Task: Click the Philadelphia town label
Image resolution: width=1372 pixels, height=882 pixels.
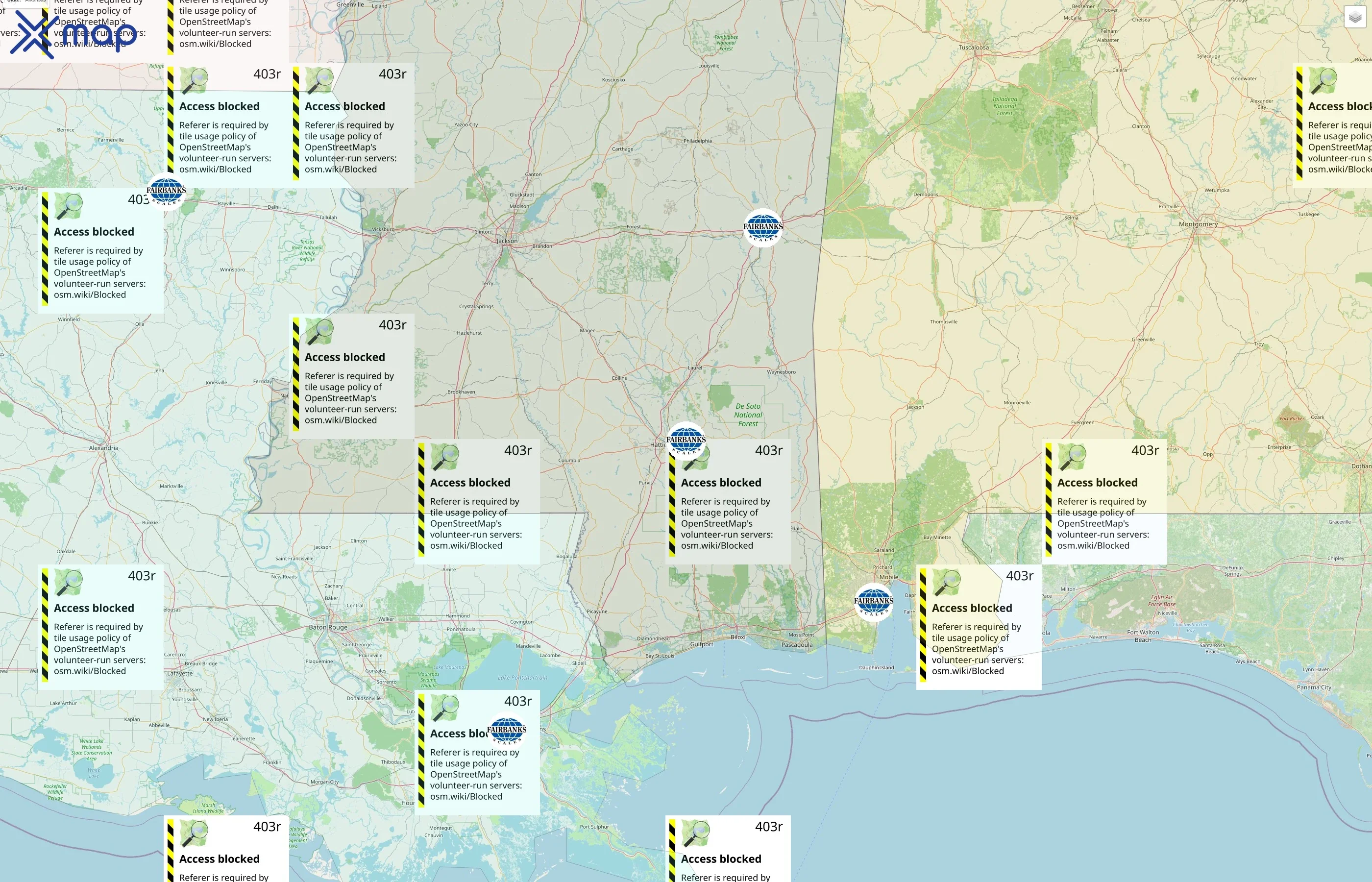Action: [697, 141]
